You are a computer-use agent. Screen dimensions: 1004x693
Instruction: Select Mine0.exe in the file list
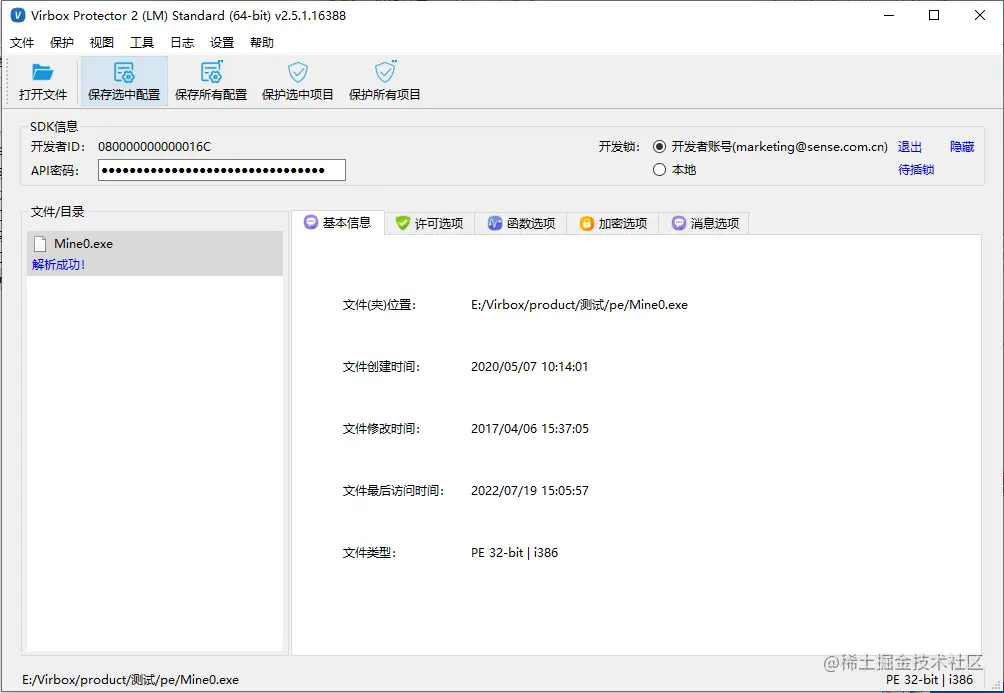pos(154,254)
